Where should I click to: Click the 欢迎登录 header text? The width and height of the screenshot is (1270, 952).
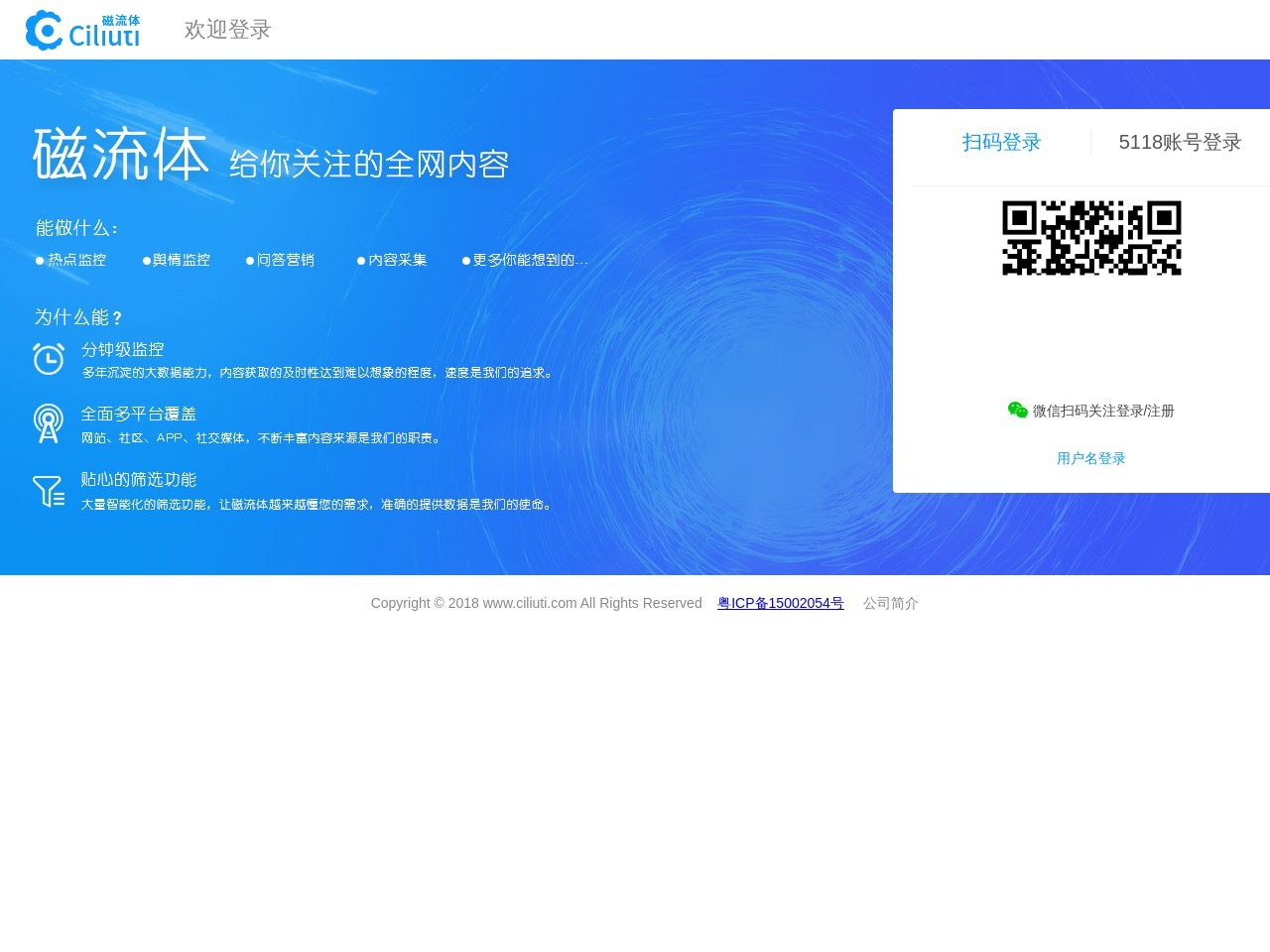click(227, 30)
